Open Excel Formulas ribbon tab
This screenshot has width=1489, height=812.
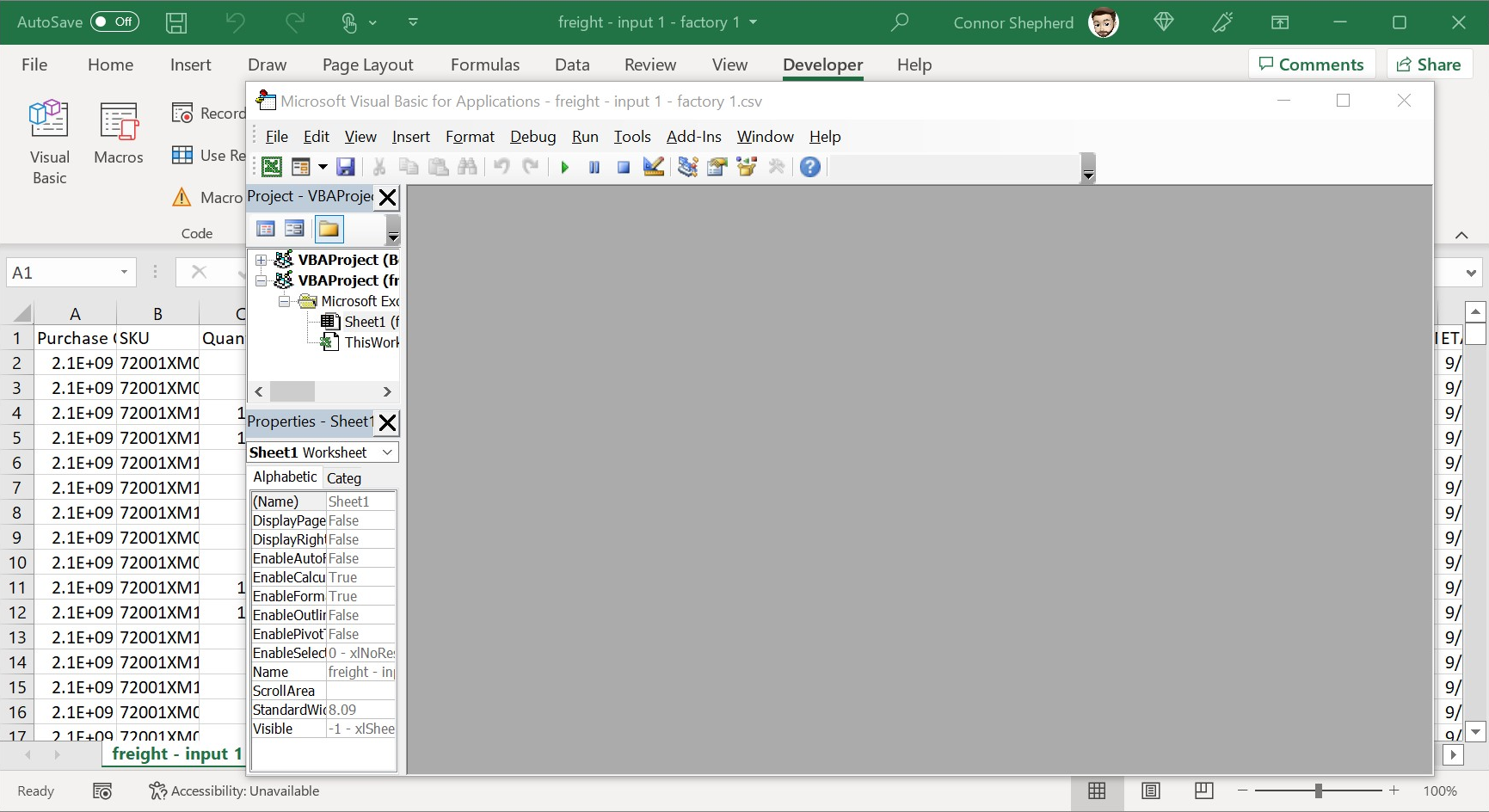coord(485,65)
